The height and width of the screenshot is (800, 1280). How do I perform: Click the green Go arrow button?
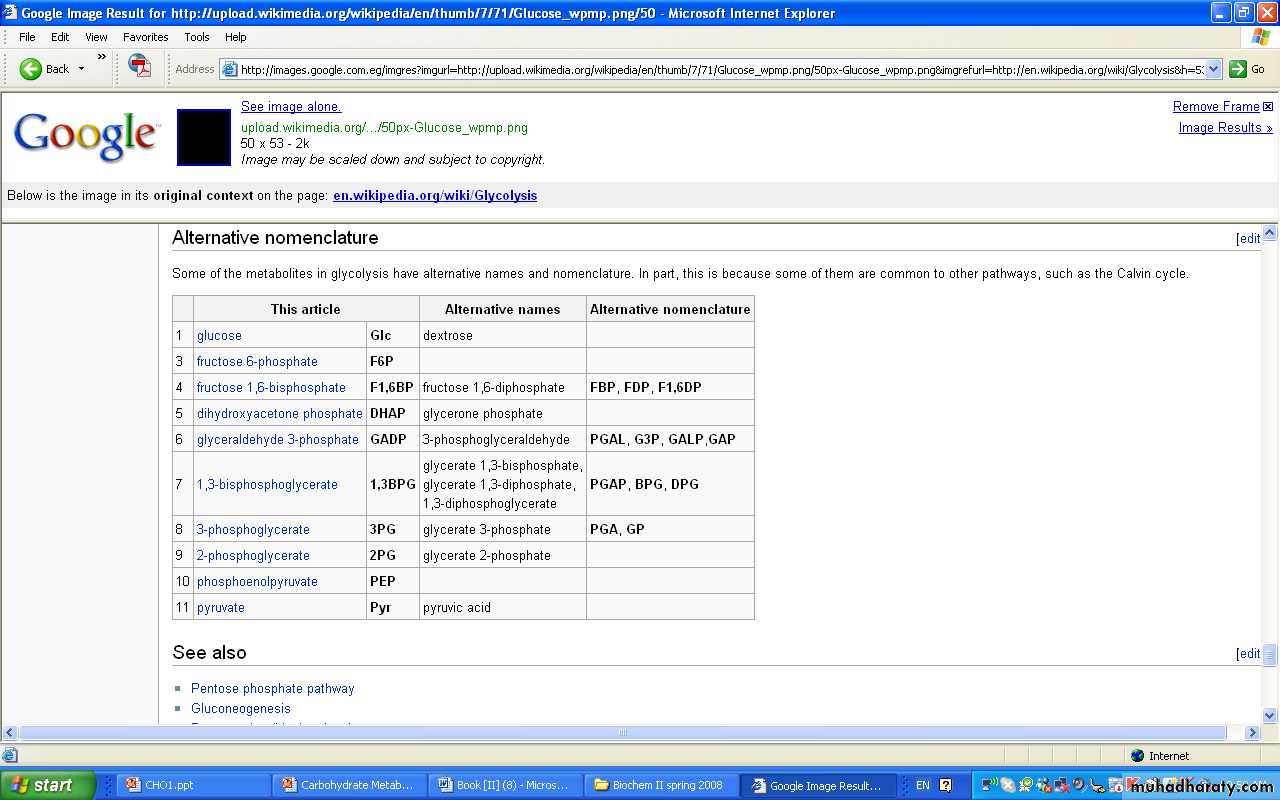tap(1238, 69)
